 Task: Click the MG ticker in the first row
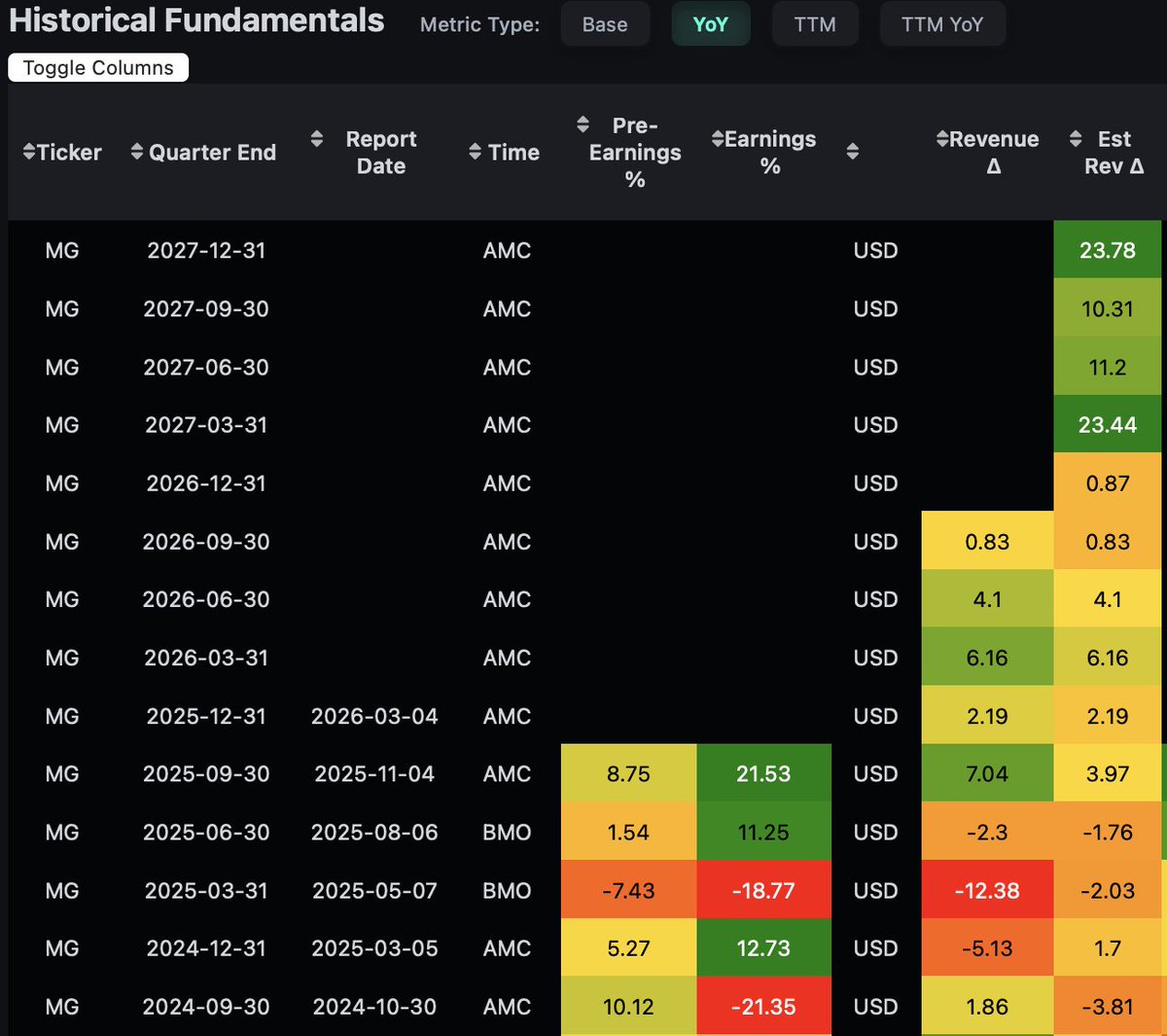point(62,250)
